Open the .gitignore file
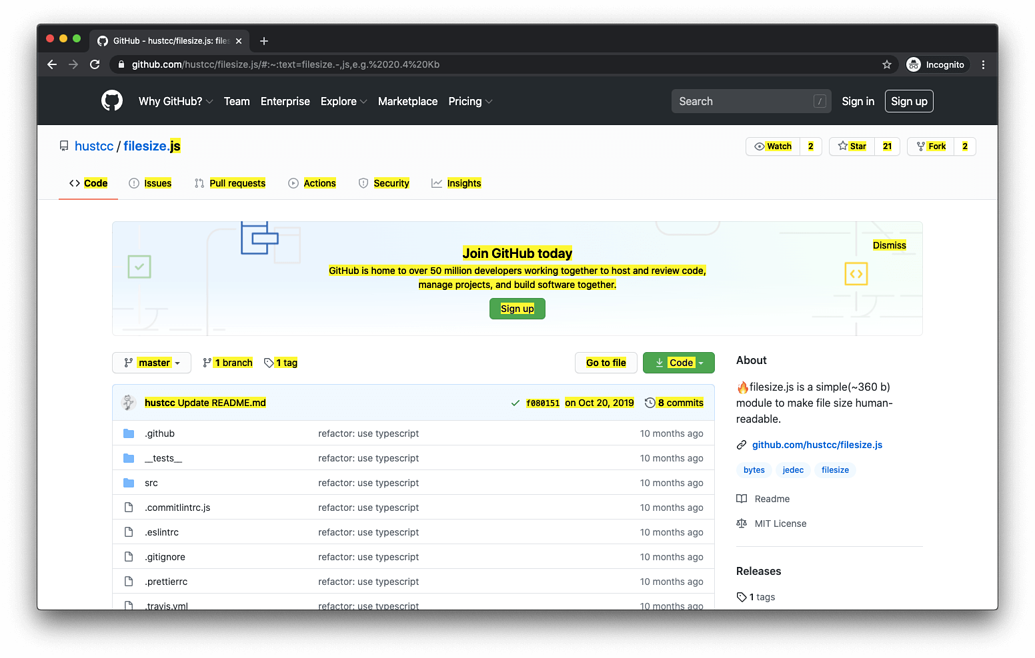Viewport: 1035px width, 658px height. (x=165, y=557)
